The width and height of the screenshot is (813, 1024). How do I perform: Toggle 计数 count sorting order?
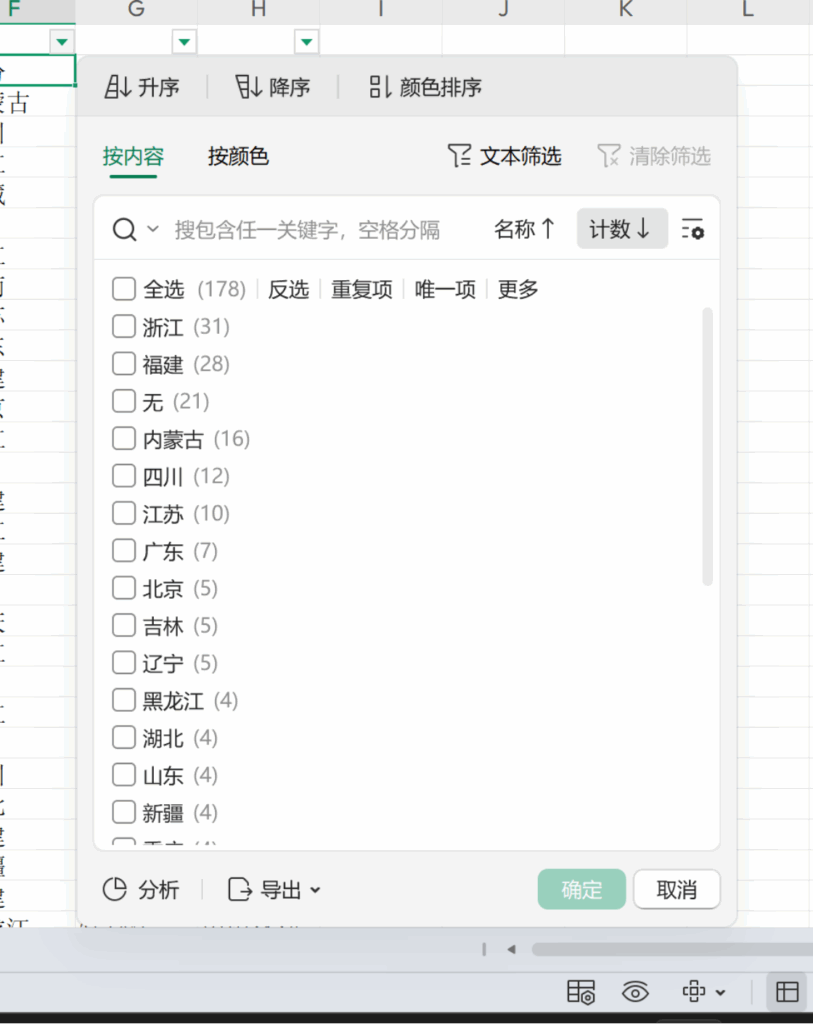(621, 229)
